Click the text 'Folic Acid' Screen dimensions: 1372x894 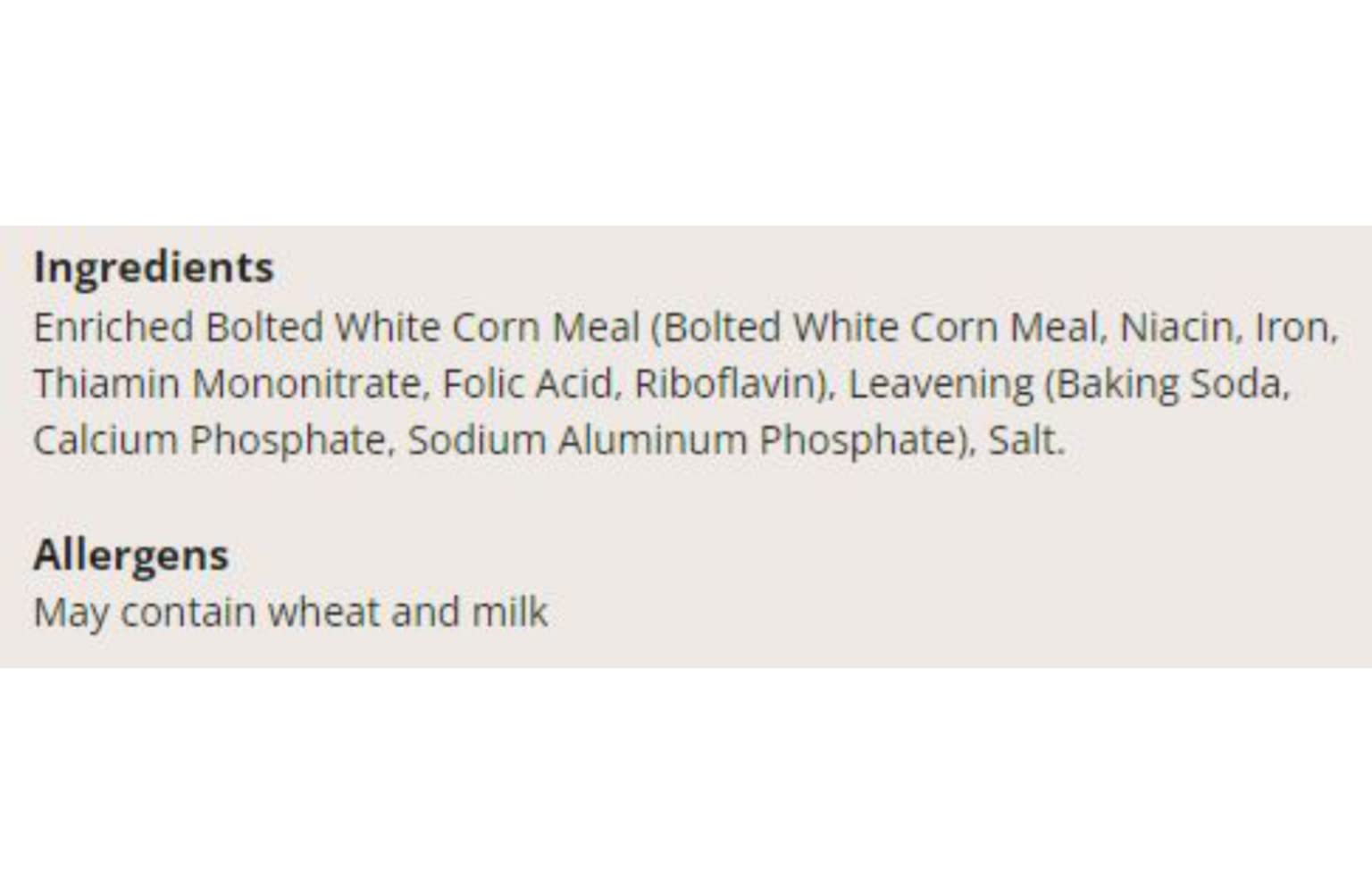point(527,384)
